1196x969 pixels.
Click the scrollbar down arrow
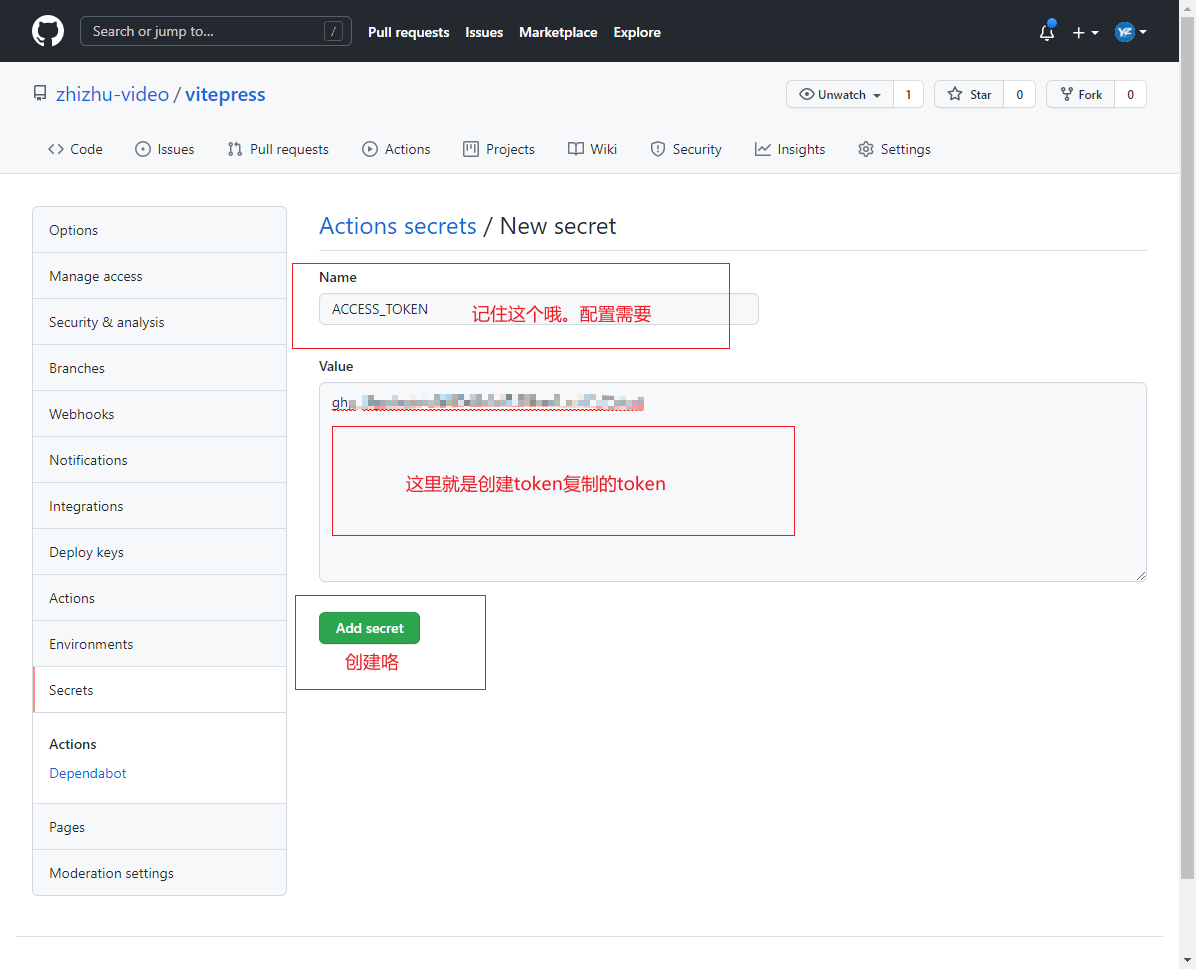[1187, 960]
